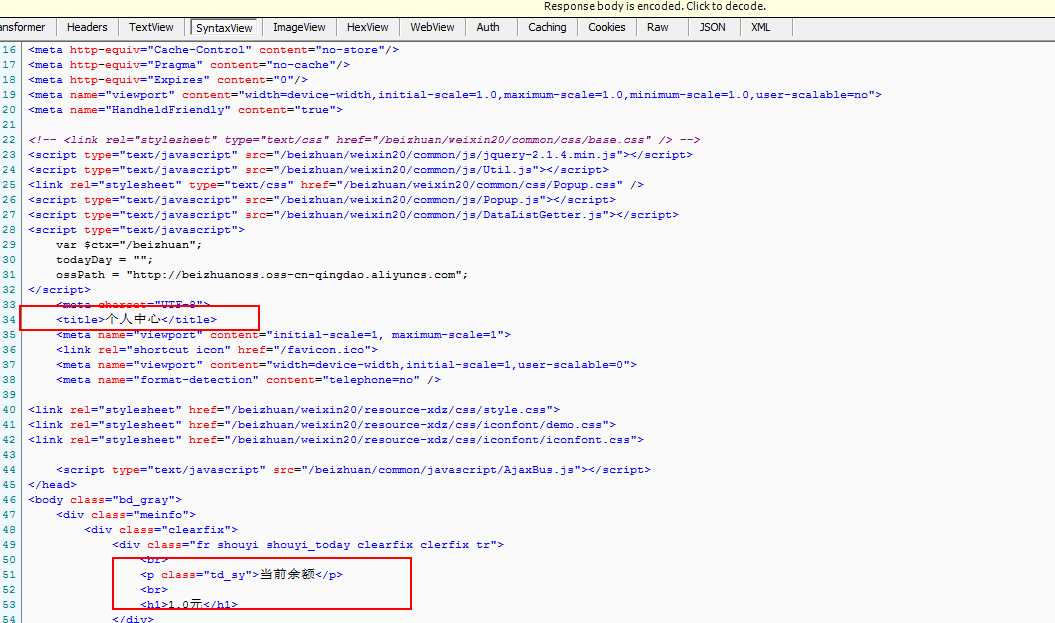Select the SyntaxView tab
Image resolution: width=1055 pixels, height=623 pixels.
(223, 28)
